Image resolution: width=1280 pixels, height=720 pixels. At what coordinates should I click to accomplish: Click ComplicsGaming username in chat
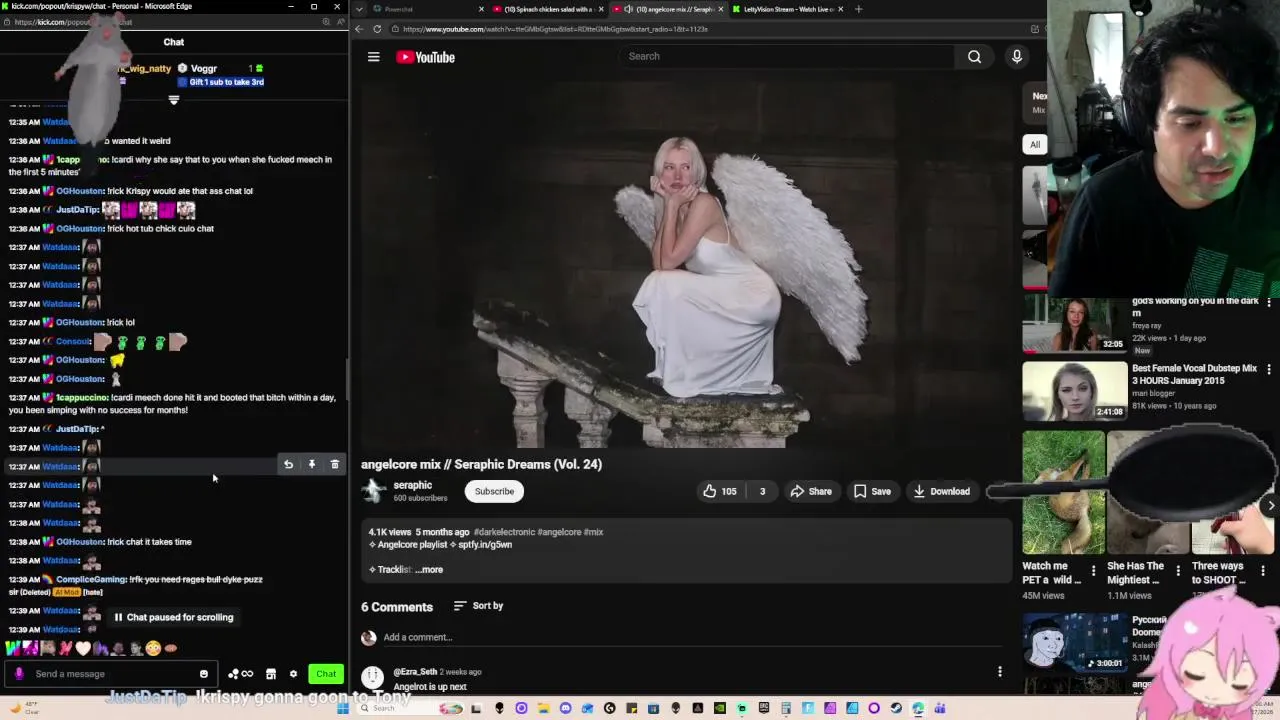[x=91, y=579]
